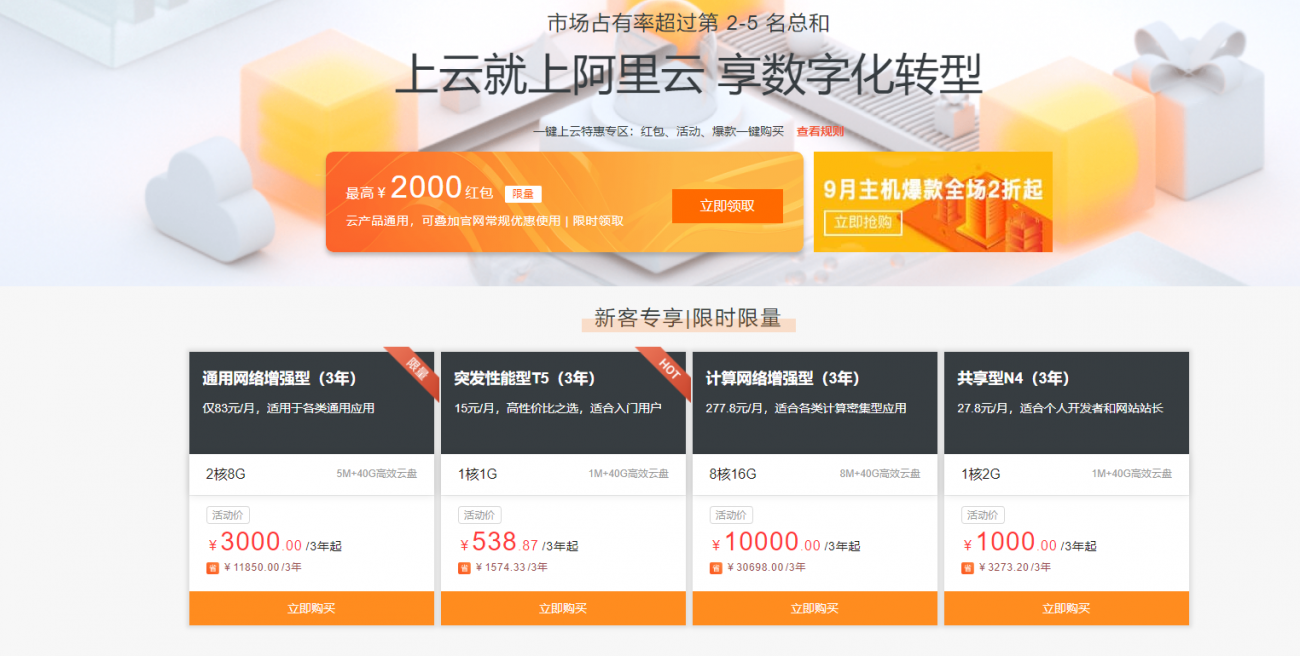
Task: Click the 活动价 tag above ¥1000.00
Action: 983,515
